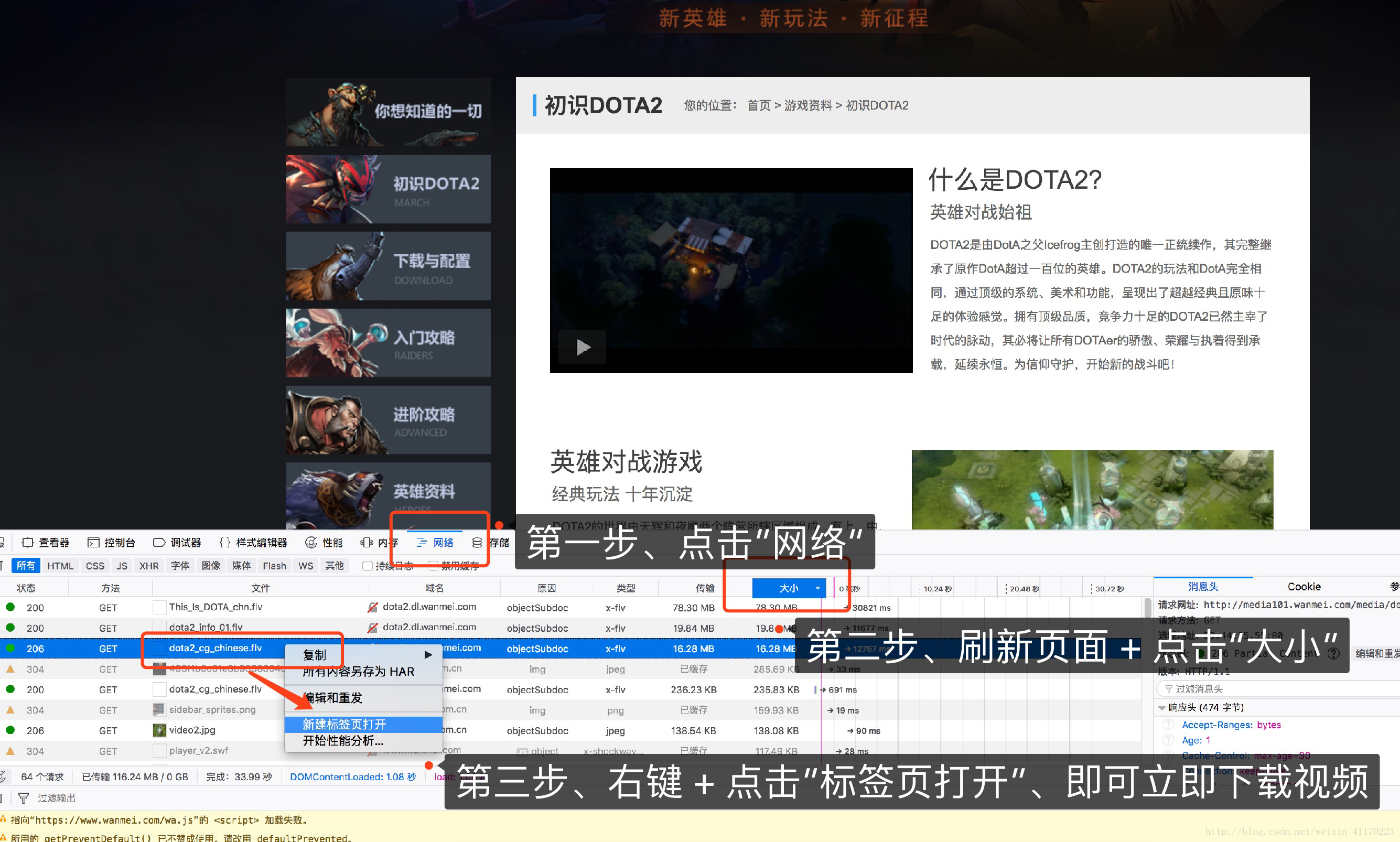Click the sidebar_sprites.png file thumbnail icon
The height and width of the screenshot is (842, 1400).
tap(159, 709)
